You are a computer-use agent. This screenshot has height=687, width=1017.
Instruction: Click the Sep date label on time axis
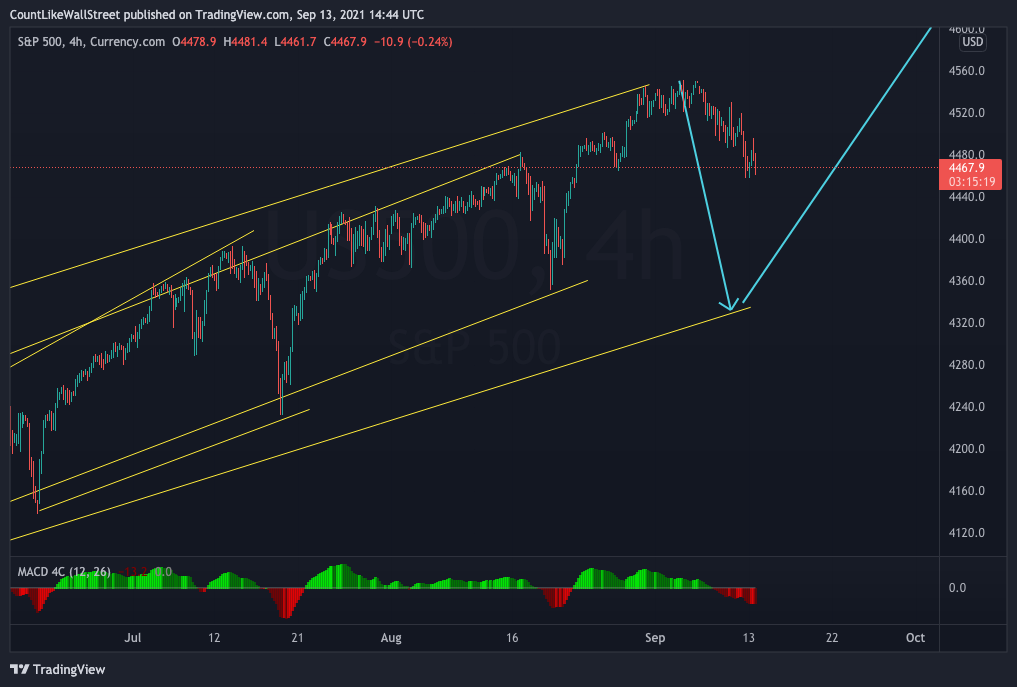tap(655, 638)
